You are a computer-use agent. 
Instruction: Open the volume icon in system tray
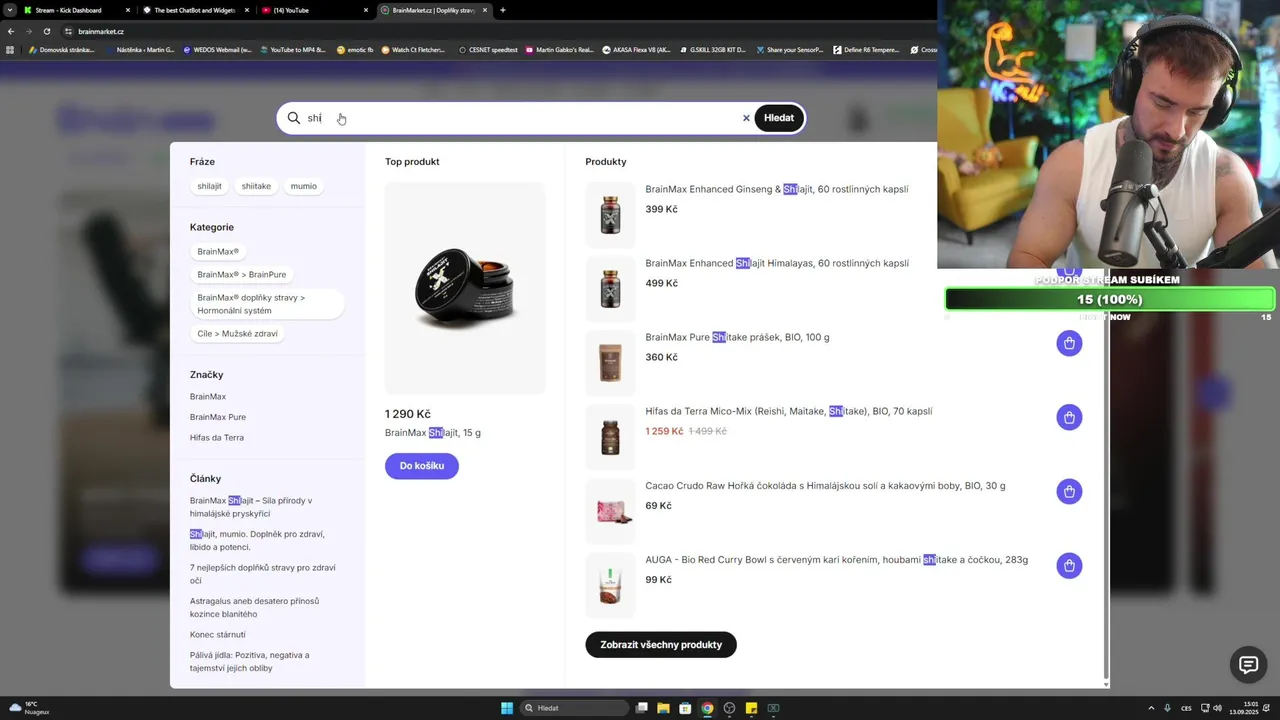pos(1217,708)
